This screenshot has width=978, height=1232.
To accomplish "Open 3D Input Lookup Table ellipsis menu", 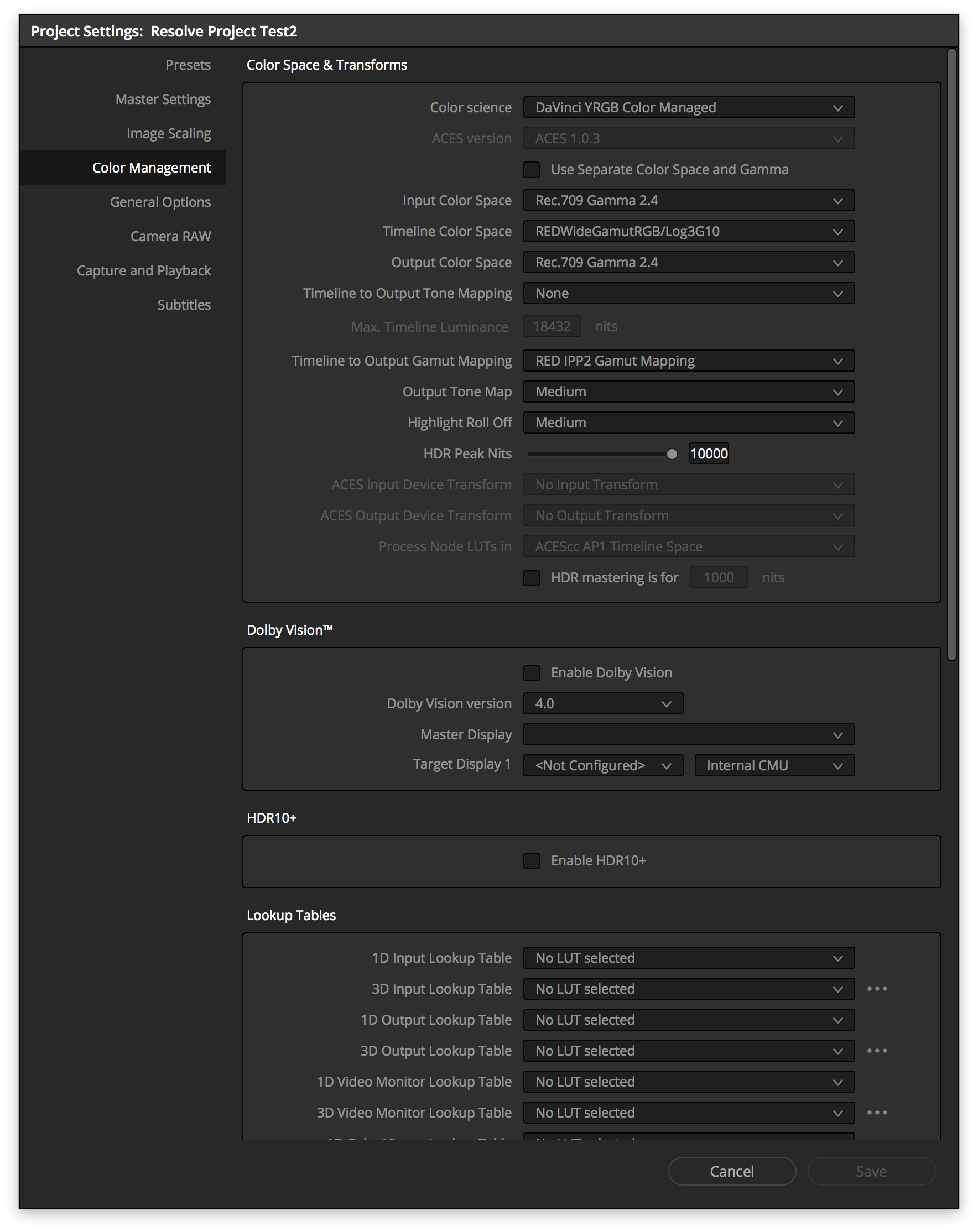I will pos(876,989).
